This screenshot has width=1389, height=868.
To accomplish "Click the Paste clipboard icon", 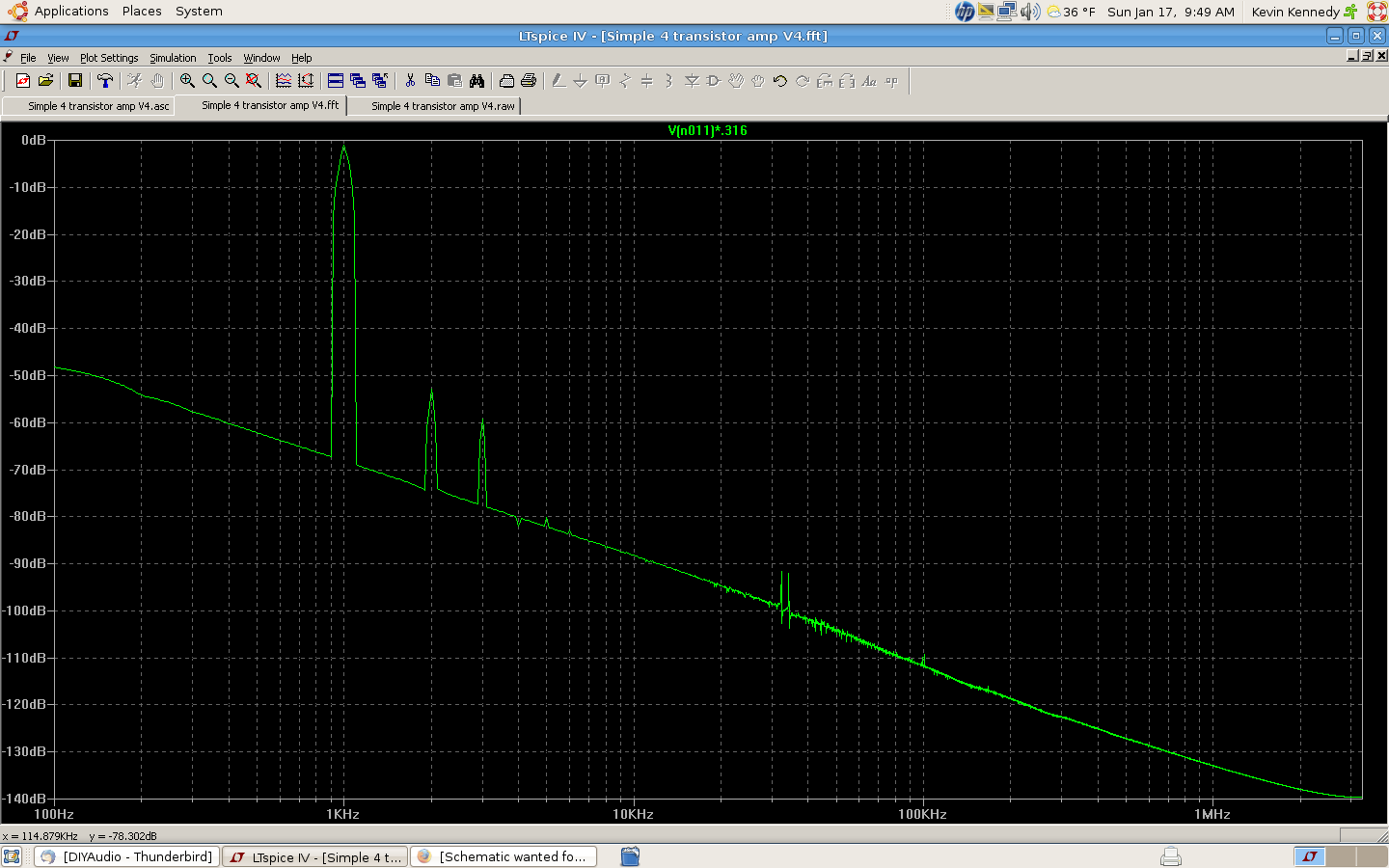I will [454, 81].
